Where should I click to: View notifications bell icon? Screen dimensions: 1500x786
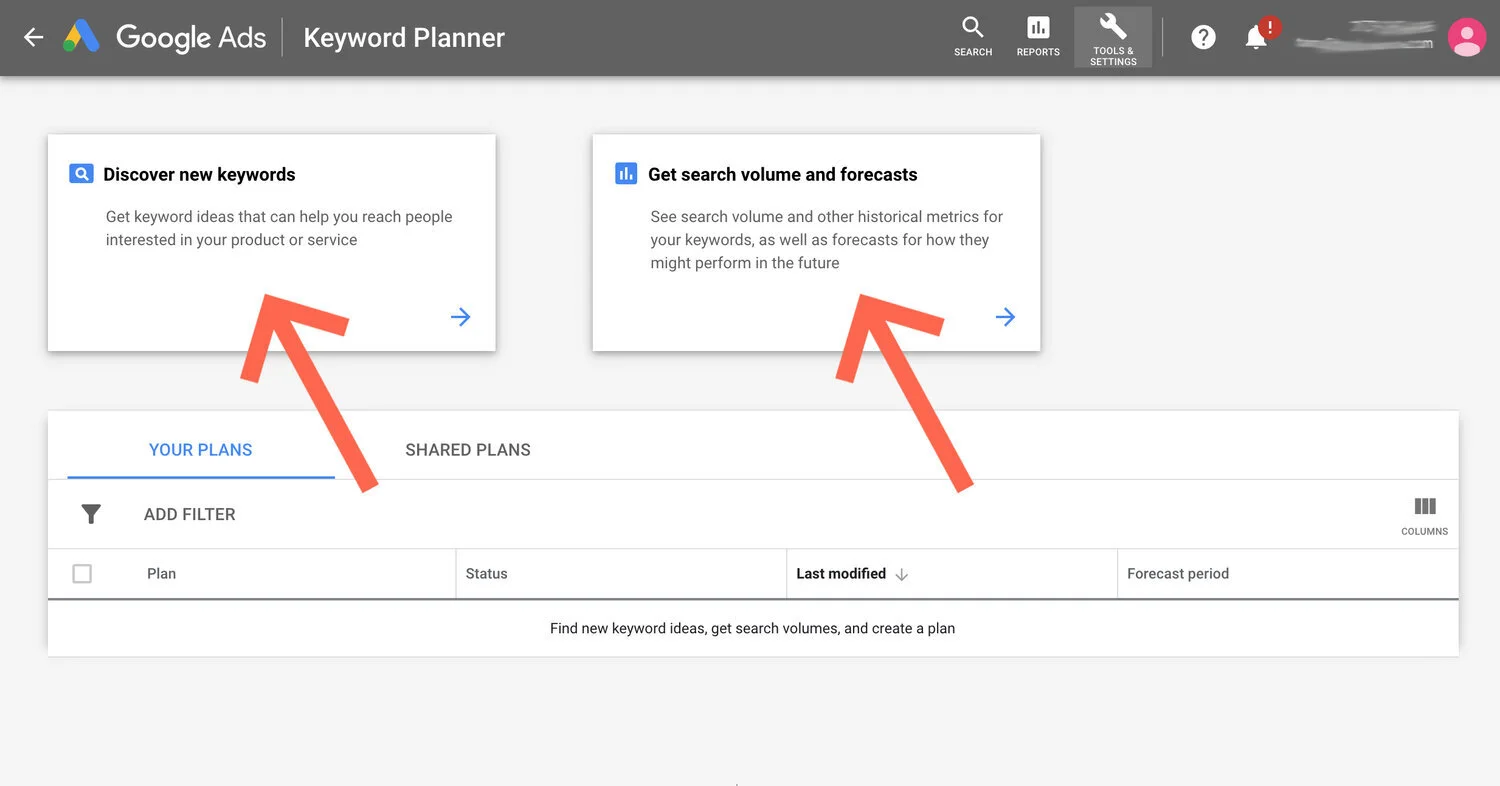click(x=1256, y=38)
